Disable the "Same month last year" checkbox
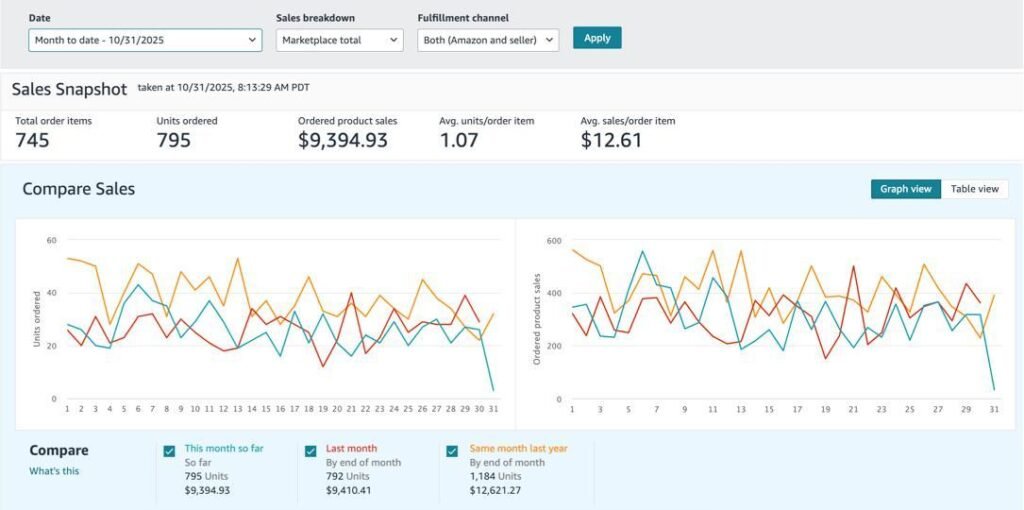This screenshot has width=1024, height=510. point(453,451)
